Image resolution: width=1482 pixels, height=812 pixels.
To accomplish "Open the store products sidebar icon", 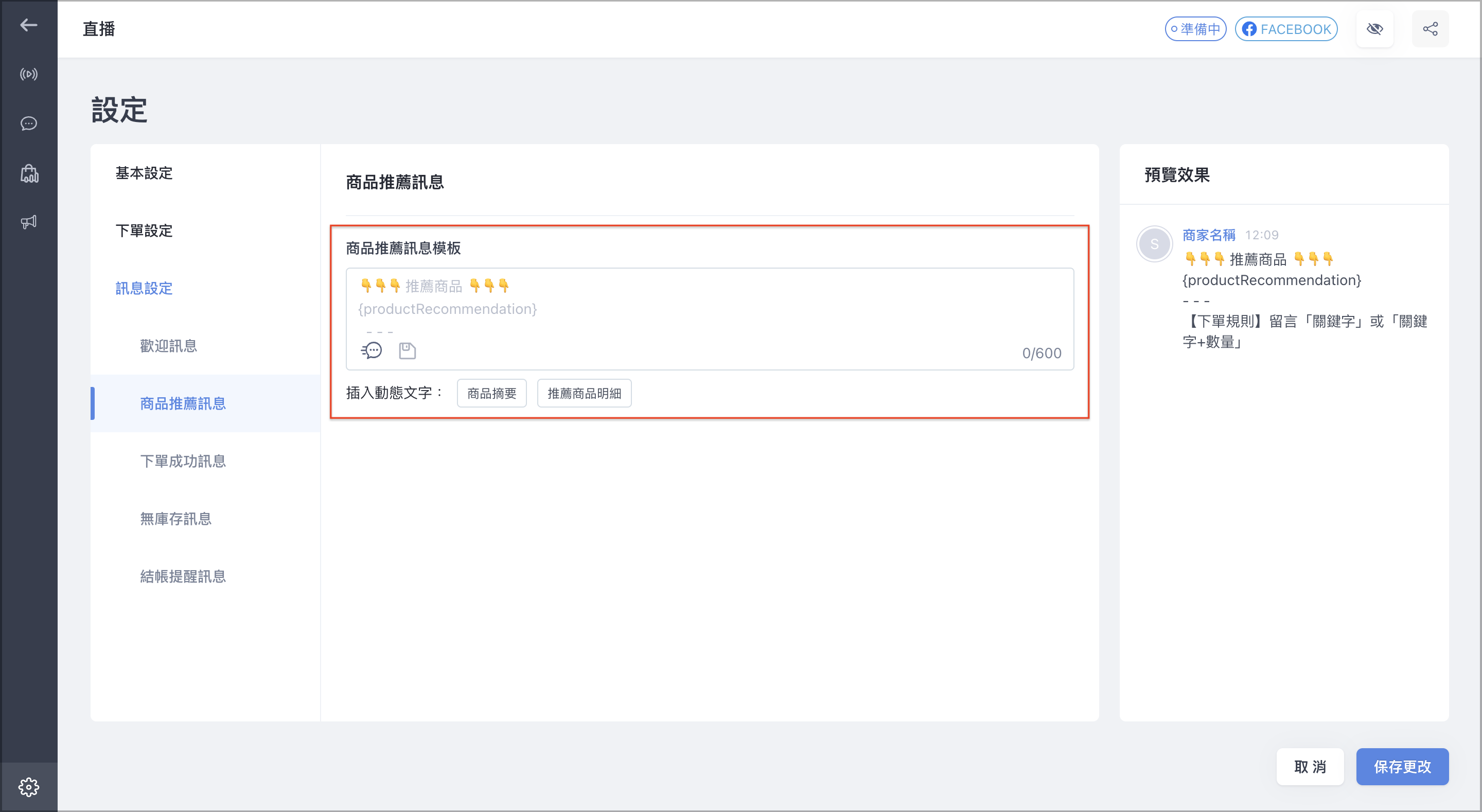I will coord(29,173).
